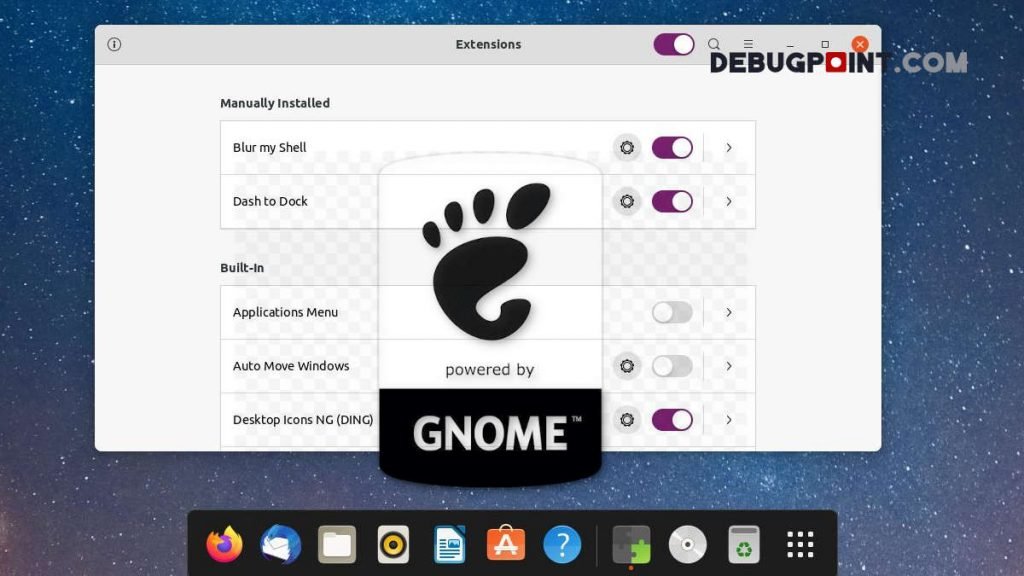Enable the Applications Menu extension

(x=672, y=312)
